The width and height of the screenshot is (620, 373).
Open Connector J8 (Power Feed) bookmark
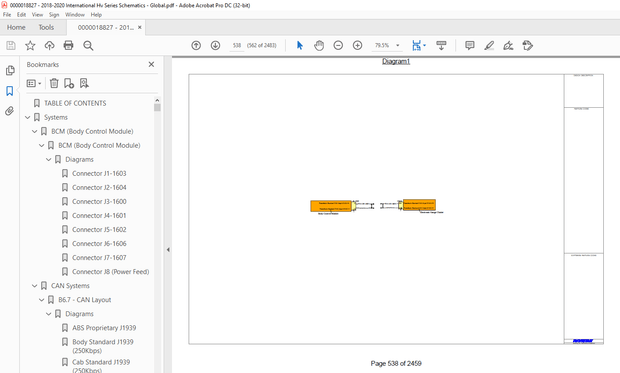111,272
